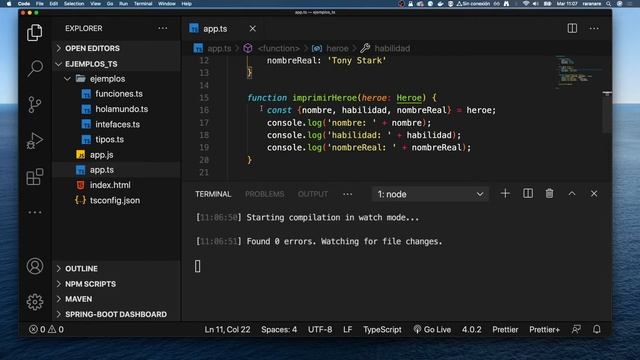640x360 pixels.
Task: Open app.js in the explorer
Action: tap(116, 155)
